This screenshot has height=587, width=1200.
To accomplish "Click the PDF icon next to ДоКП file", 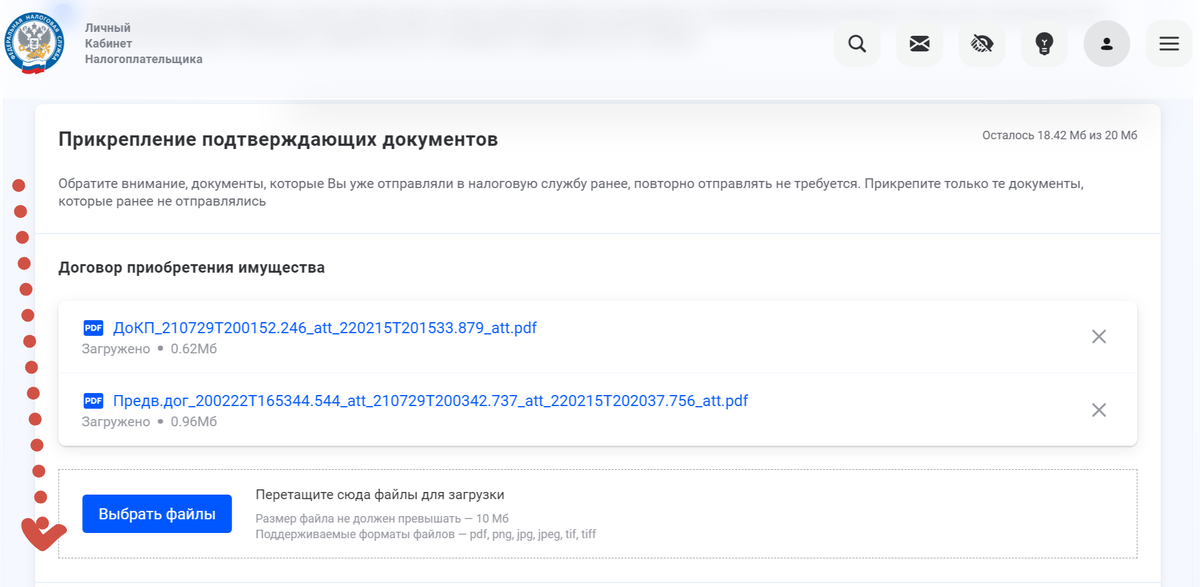I will 93,327.
